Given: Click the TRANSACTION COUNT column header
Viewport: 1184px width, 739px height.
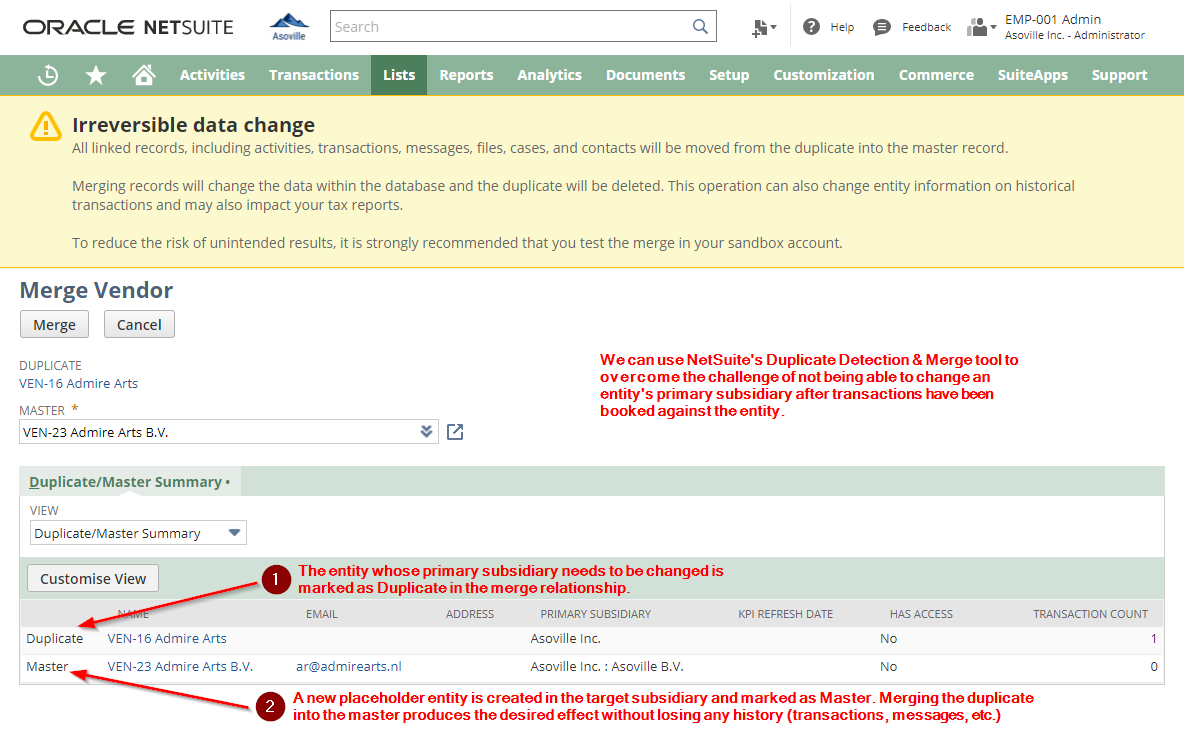Looking at the screenshot, I should tap(1090, 614).
